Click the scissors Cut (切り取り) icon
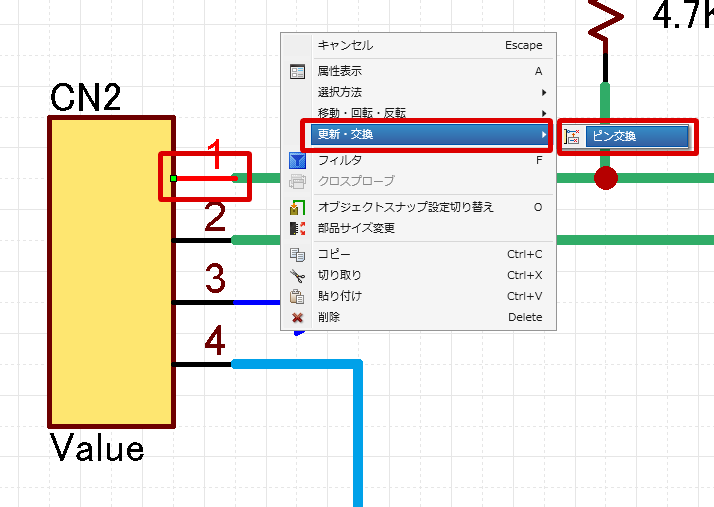 (297, 275)
